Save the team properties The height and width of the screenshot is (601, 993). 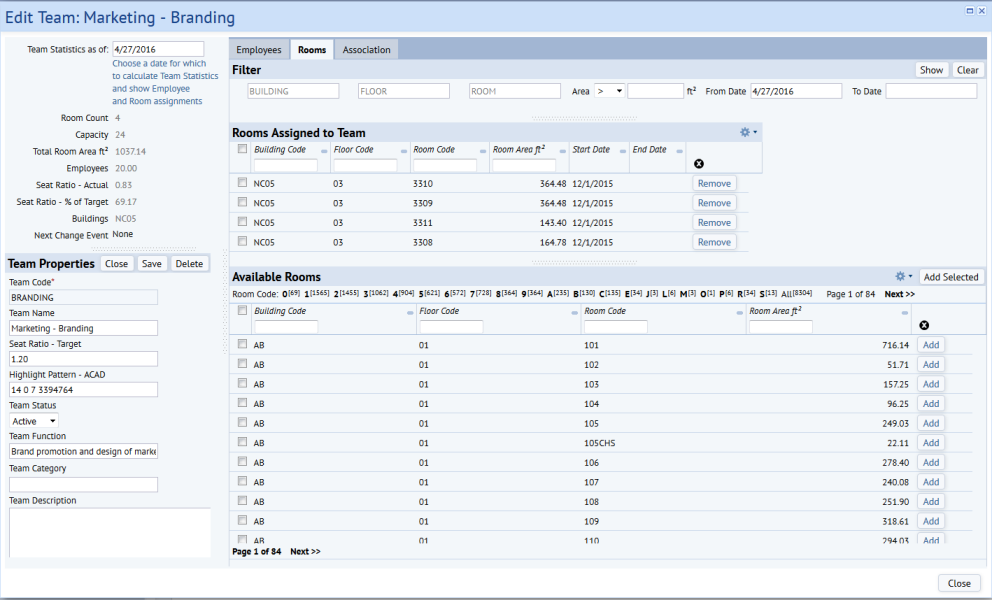click(x=151, y=263)
